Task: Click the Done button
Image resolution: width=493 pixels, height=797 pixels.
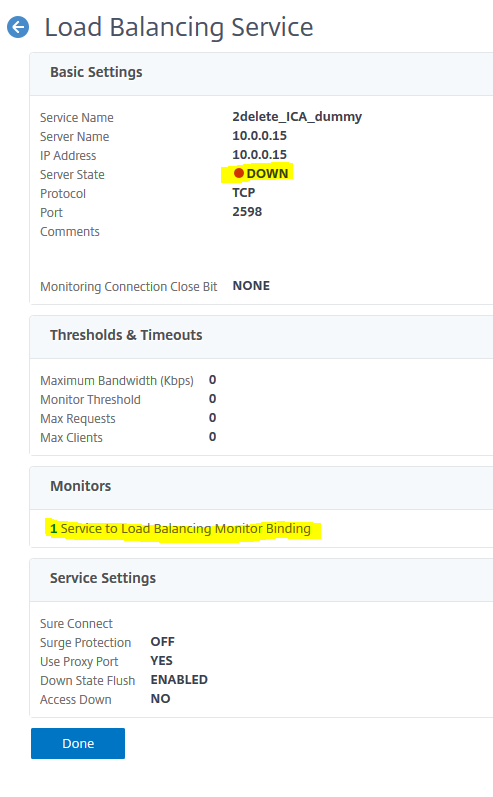Action: (x=78, y=743)
